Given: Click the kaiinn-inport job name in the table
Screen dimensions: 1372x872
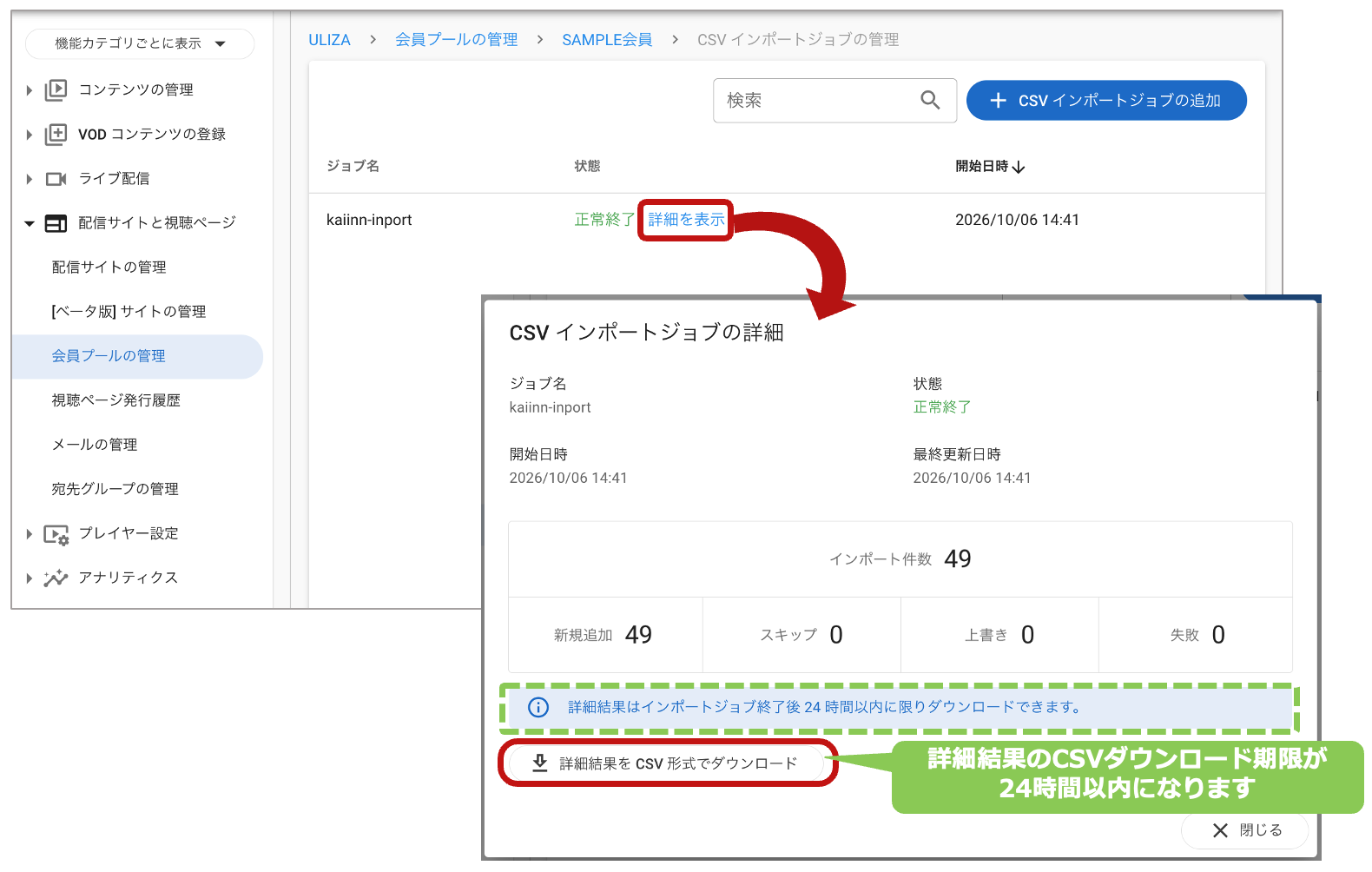Looking at the screenshot, I should [369, 221].
